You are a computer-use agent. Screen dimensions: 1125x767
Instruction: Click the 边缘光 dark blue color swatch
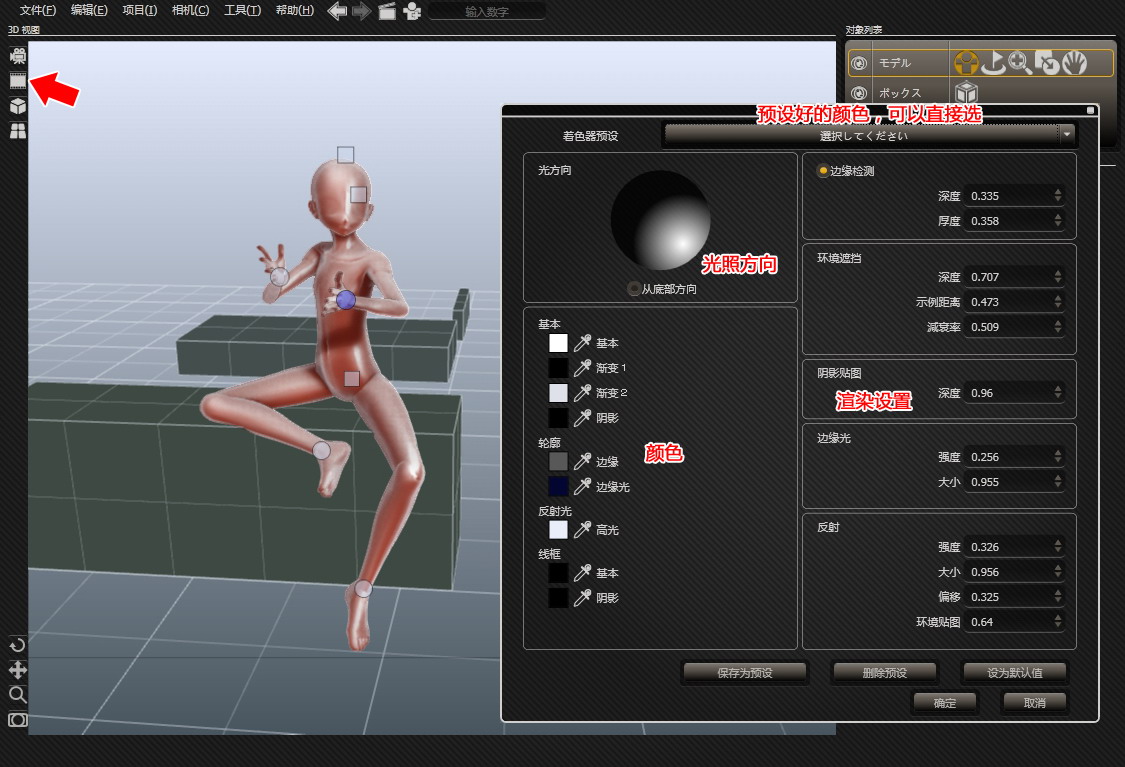(x=558, y=487)
